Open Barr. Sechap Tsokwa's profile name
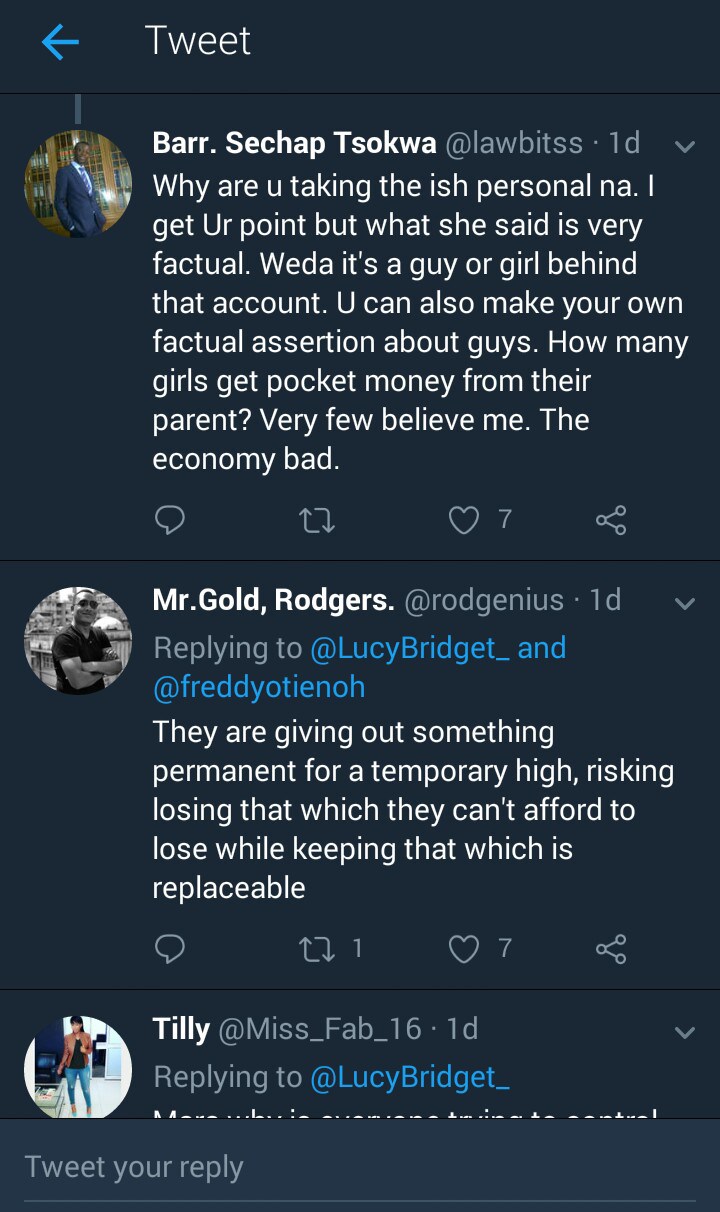 (x=294, y=143)
